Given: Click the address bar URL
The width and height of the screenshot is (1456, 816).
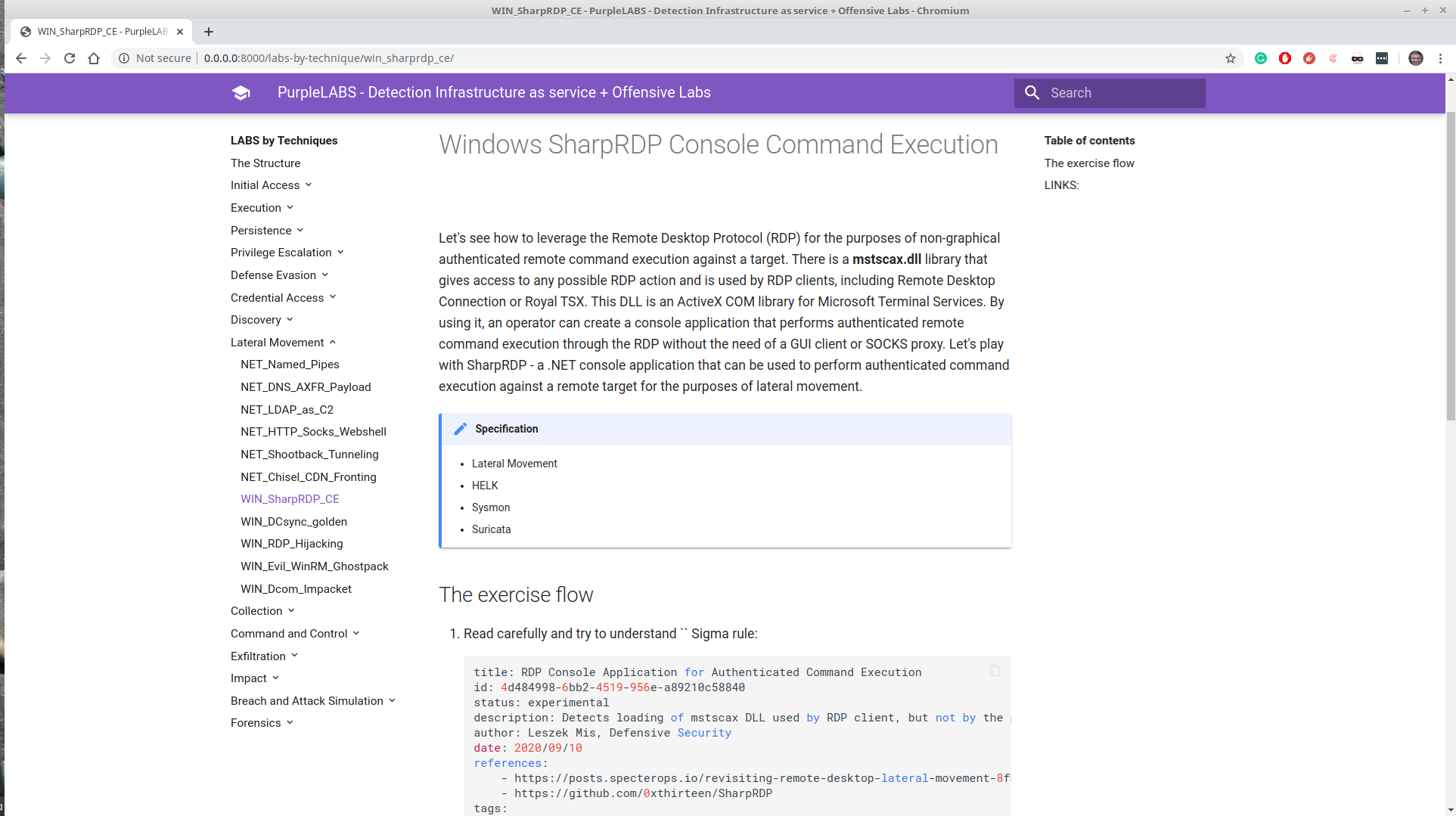Looking at the screenshot, I should 329,58.
